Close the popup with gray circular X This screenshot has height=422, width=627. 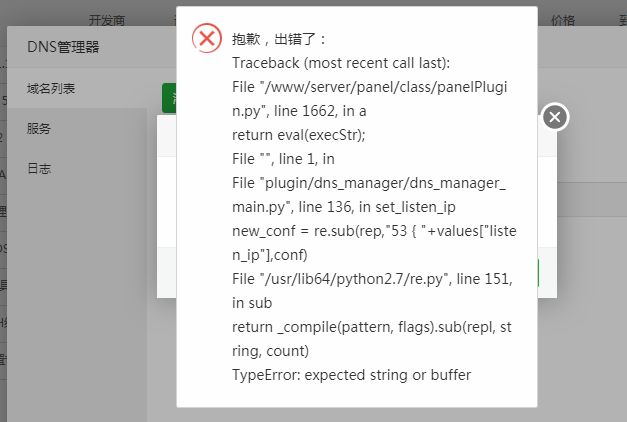555,117
